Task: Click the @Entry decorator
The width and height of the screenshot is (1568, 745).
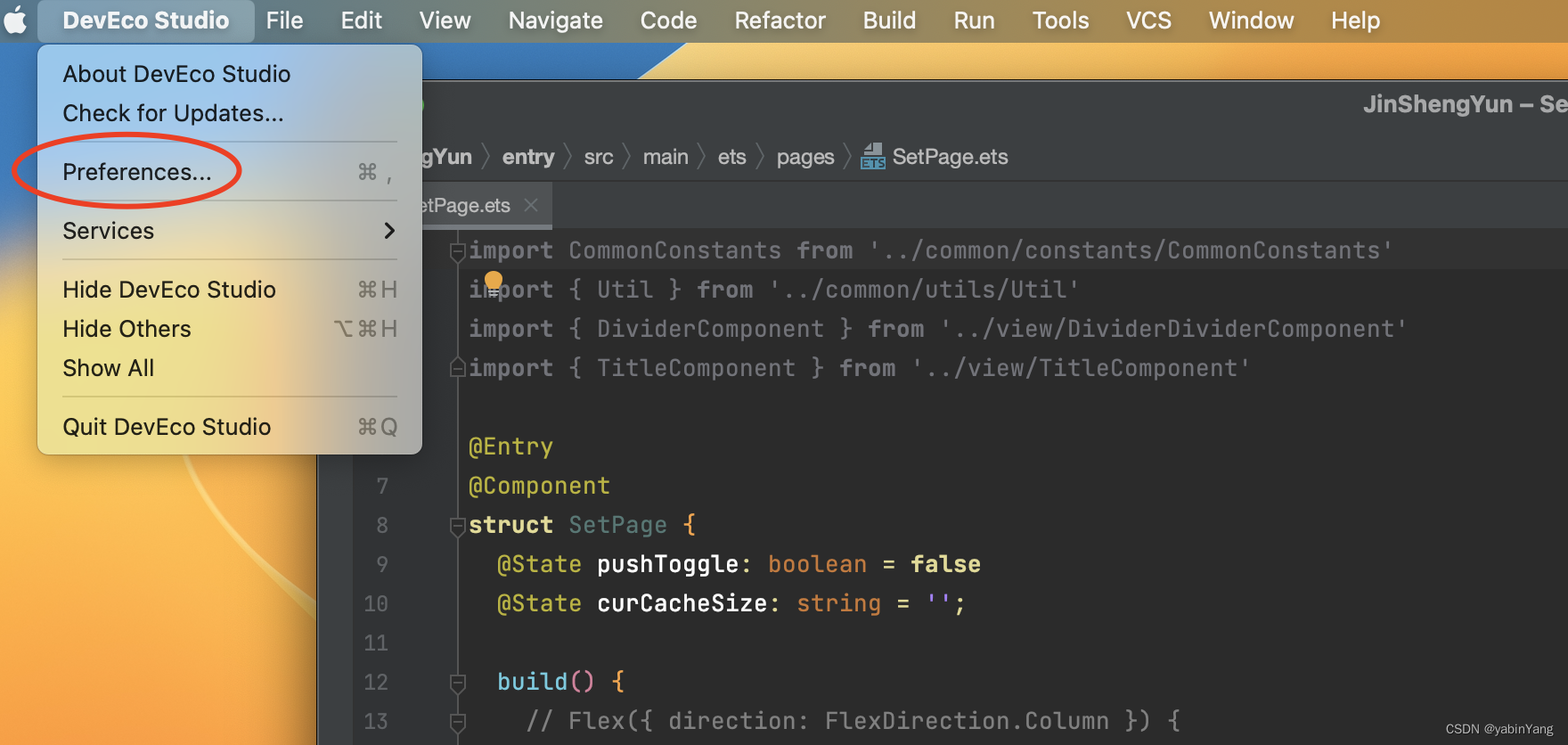Action: [x=510, y=446]
